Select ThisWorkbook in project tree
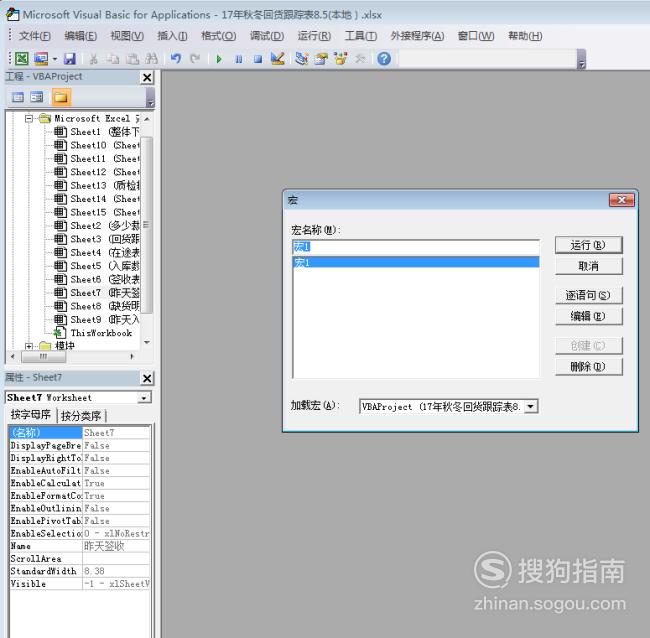This screenshot has width=650, height=638. (93, 333)
